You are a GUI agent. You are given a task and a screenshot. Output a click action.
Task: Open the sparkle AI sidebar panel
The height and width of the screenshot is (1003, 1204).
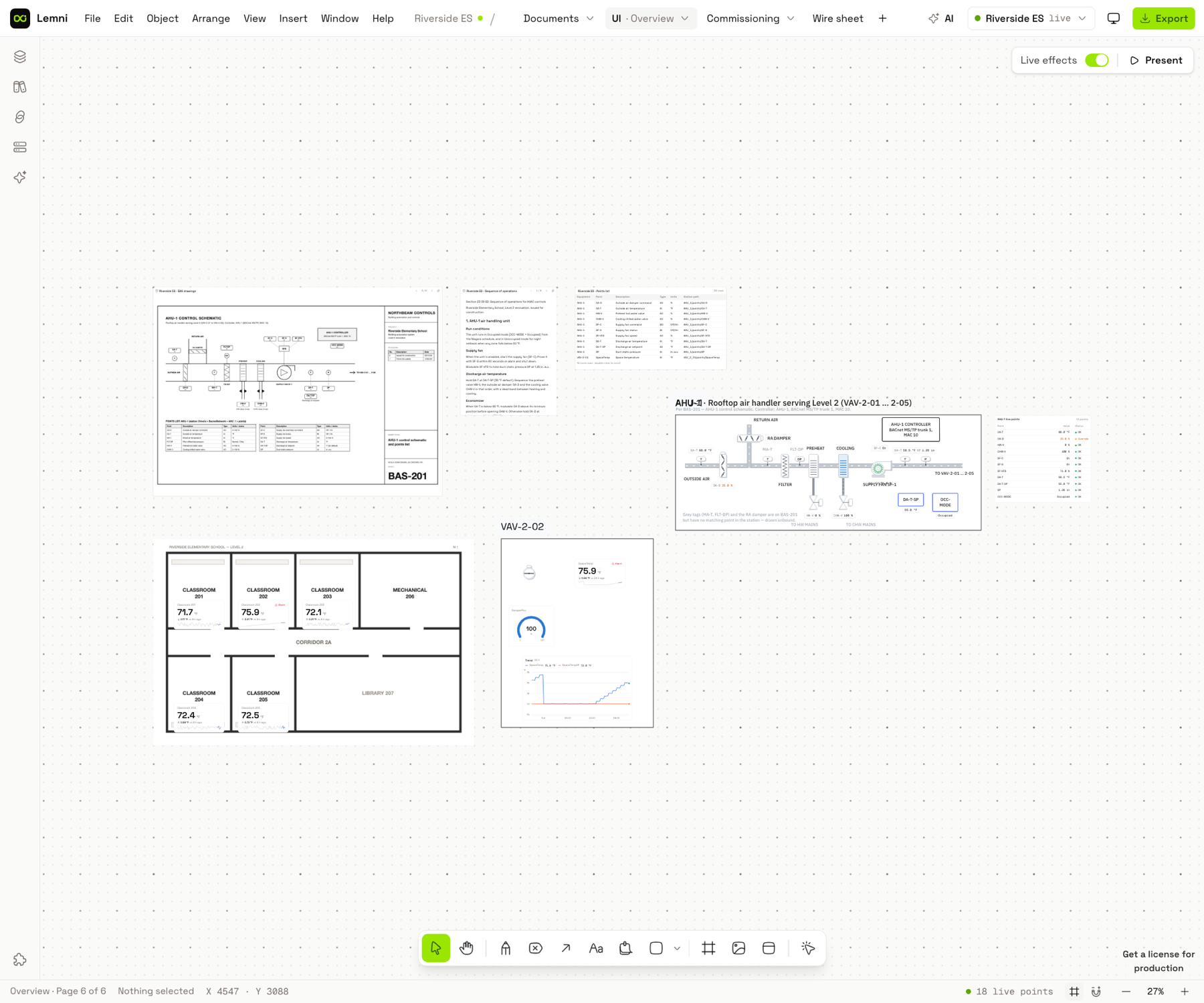coord(20,177)
